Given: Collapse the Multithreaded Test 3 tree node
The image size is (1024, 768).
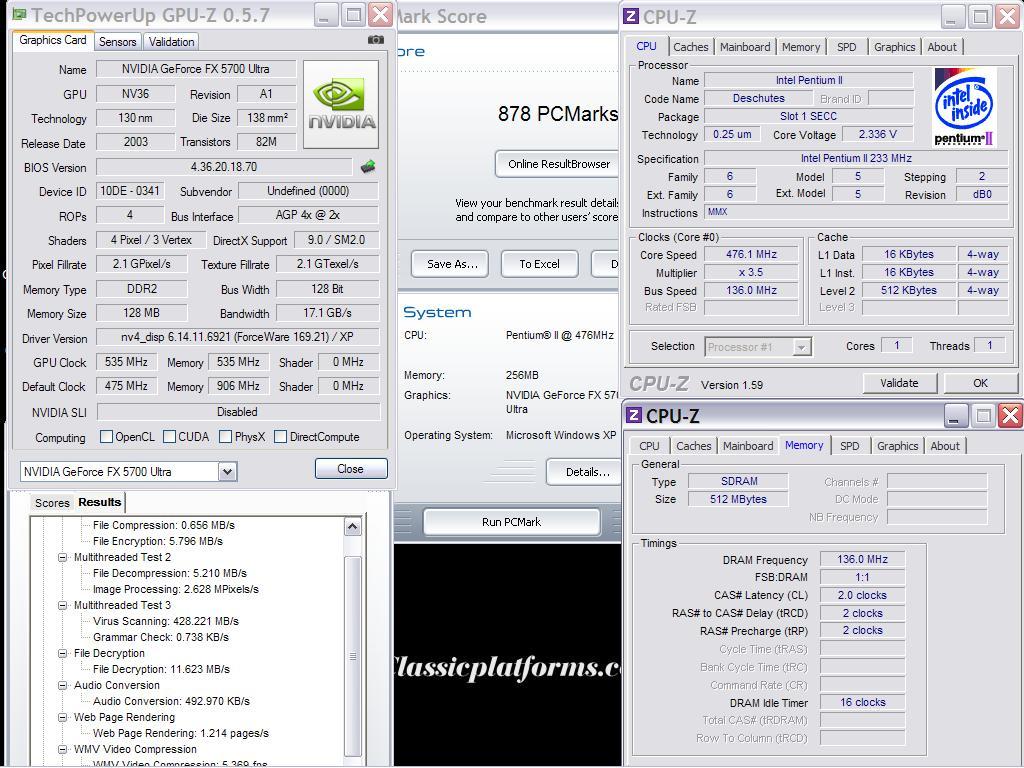Looking at the screenshot, I should (x=63, y=605).
